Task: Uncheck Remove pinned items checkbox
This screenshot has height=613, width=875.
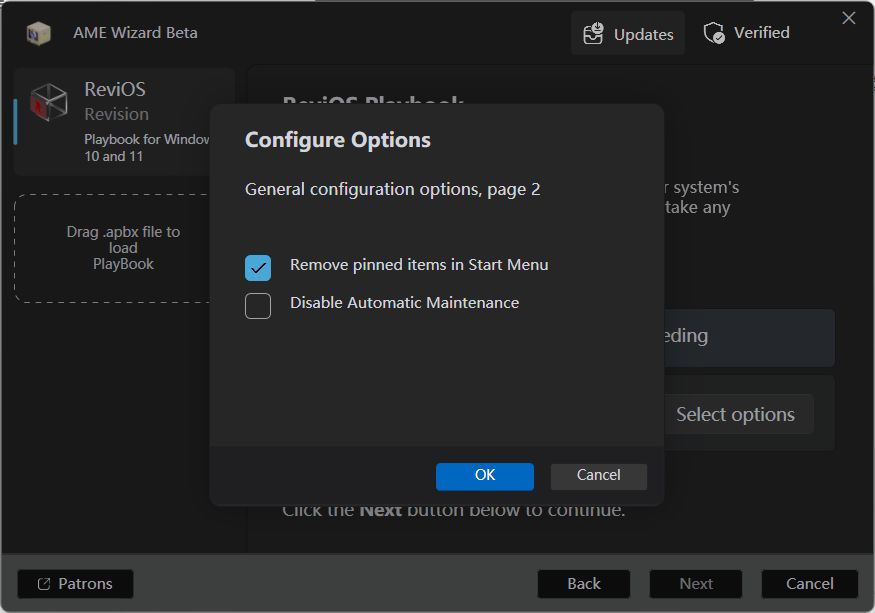Action: (258, 267)
